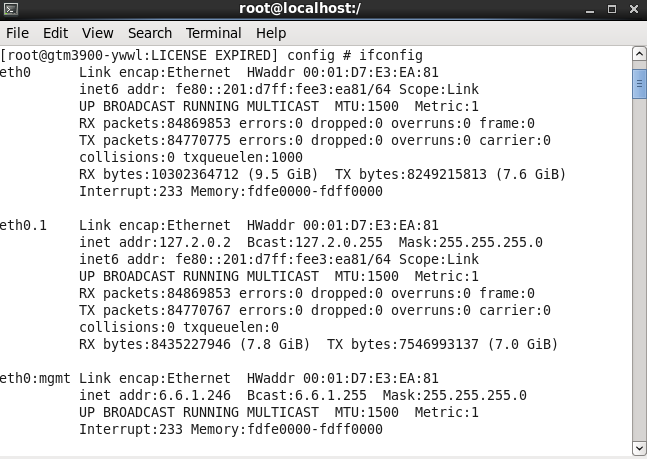
Task: Click the eth0.1 interface name
Action: pos(23,225)
